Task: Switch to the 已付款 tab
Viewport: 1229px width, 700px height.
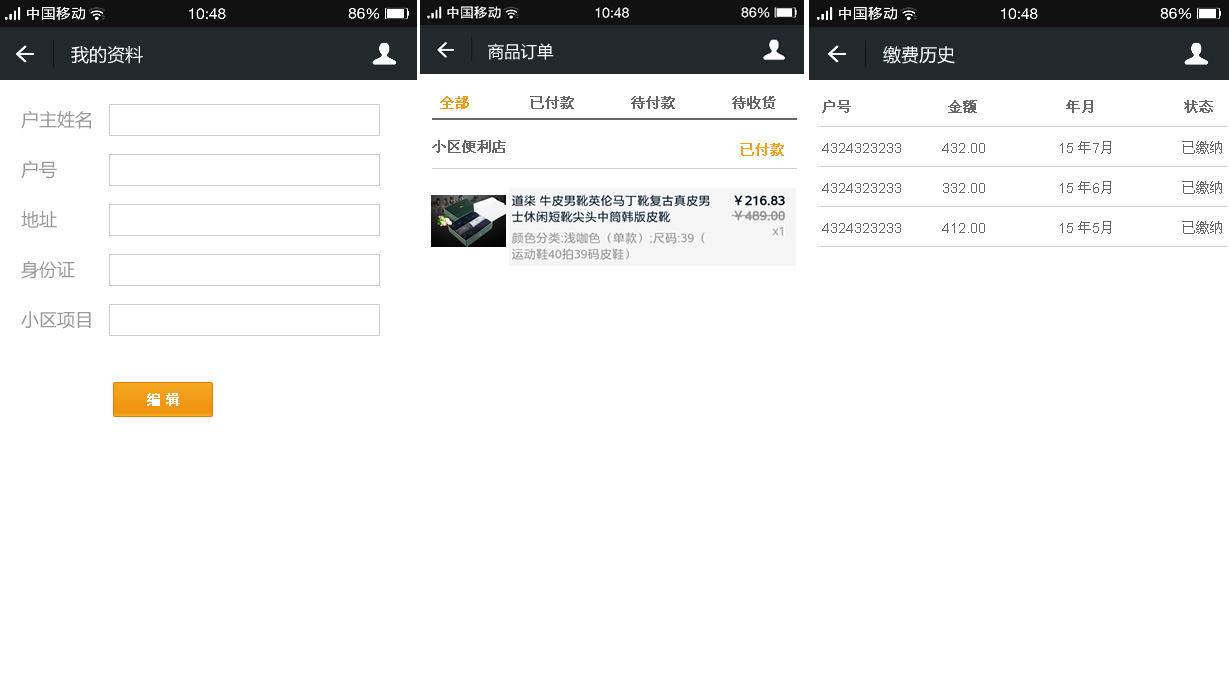Action: [552, 103]
